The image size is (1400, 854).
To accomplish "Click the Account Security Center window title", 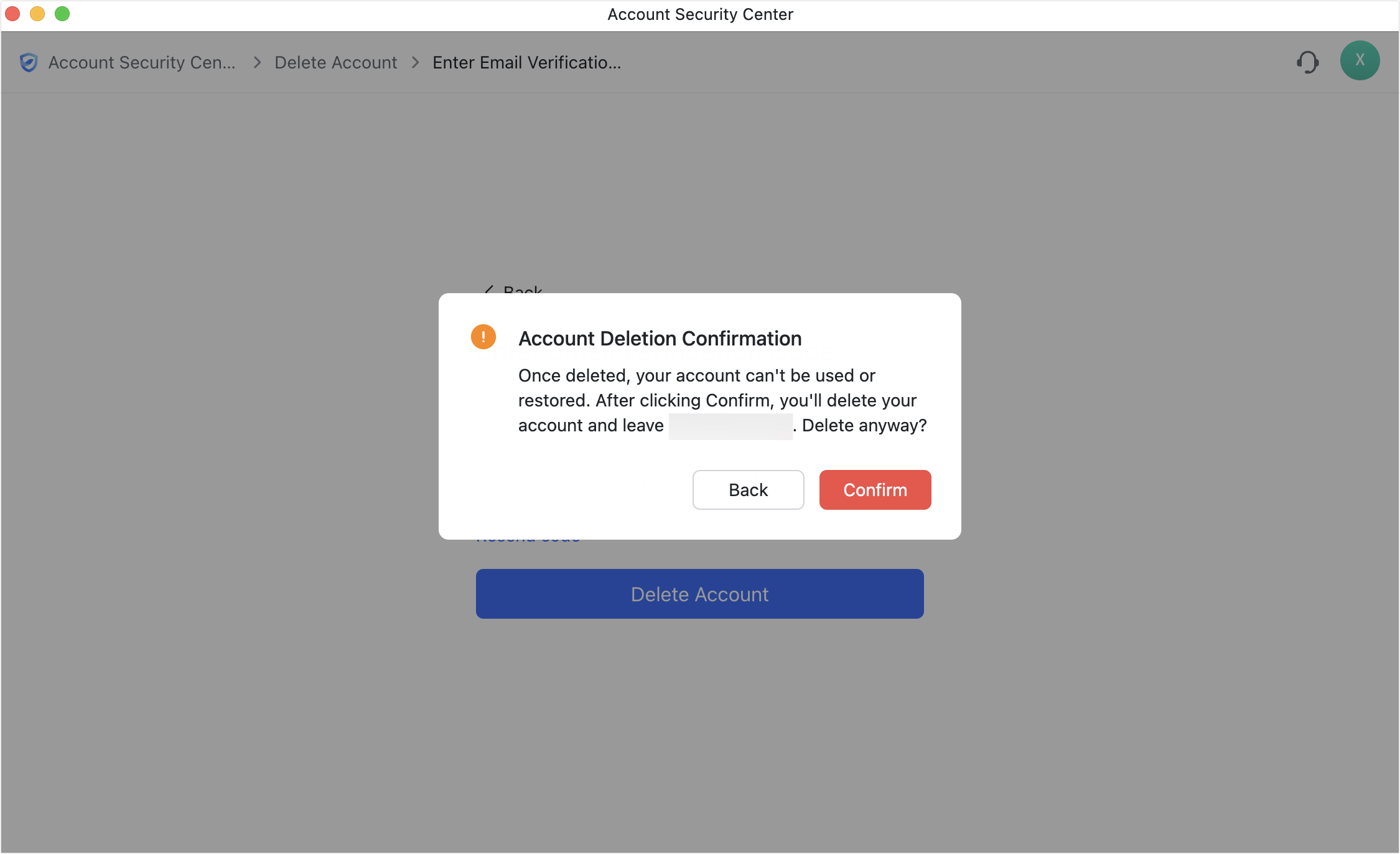I will tap(700, 14).
